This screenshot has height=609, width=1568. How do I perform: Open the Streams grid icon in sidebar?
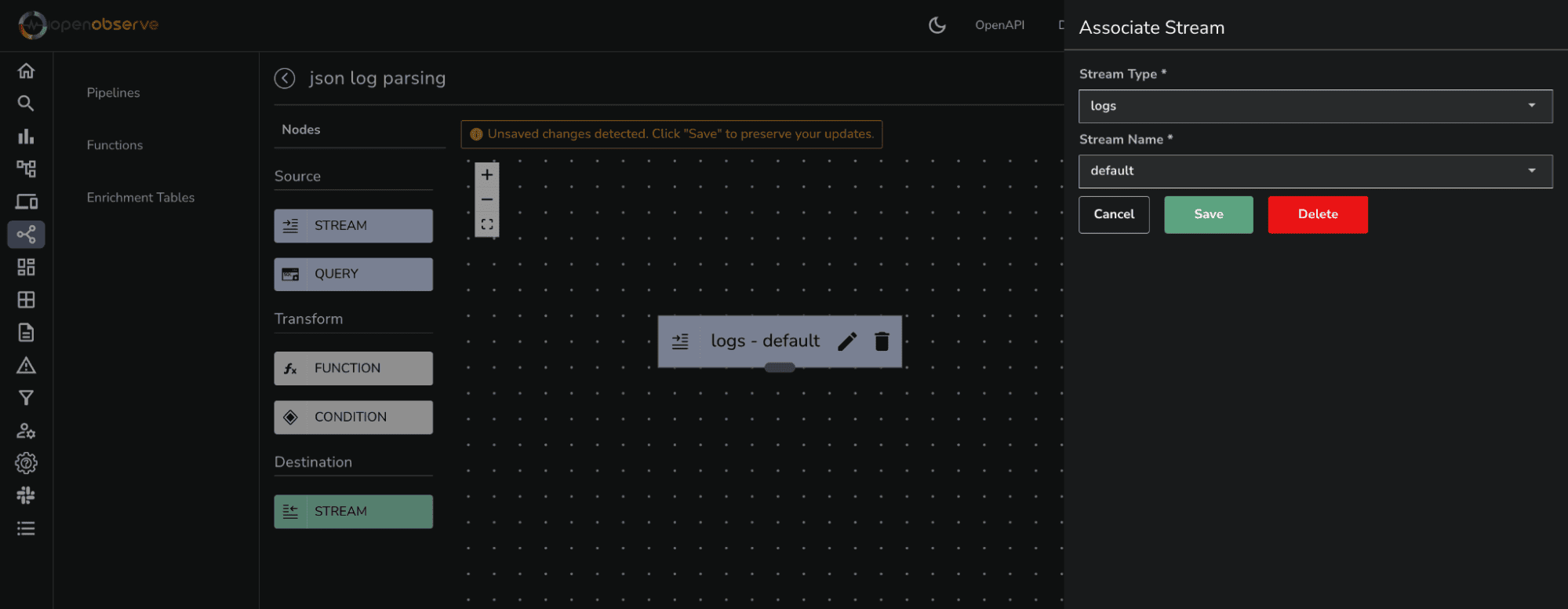[x=26, y=300]
